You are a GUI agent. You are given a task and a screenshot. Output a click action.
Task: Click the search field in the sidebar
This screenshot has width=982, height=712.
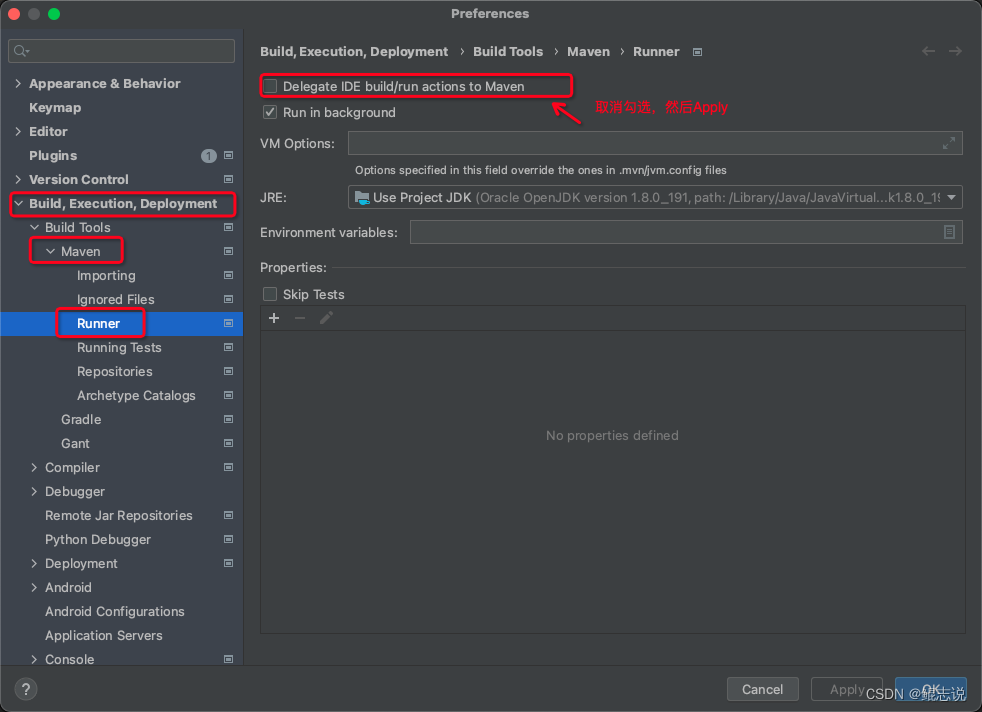(x=120, y=49)
